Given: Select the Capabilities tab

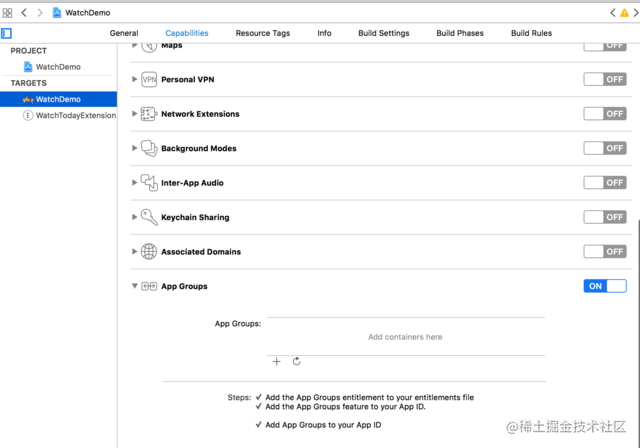Looking at the screenshot, I should tap(187, 33).
